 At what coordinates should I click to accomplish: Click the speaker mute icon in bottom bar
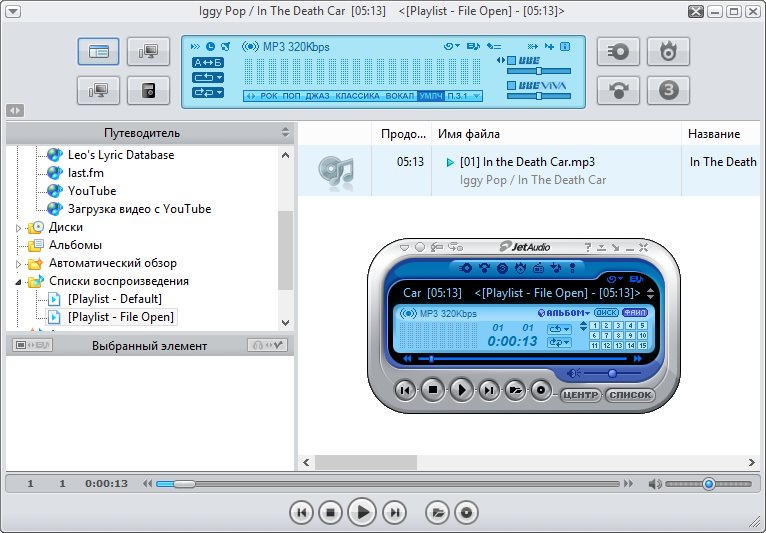(654, 484)
